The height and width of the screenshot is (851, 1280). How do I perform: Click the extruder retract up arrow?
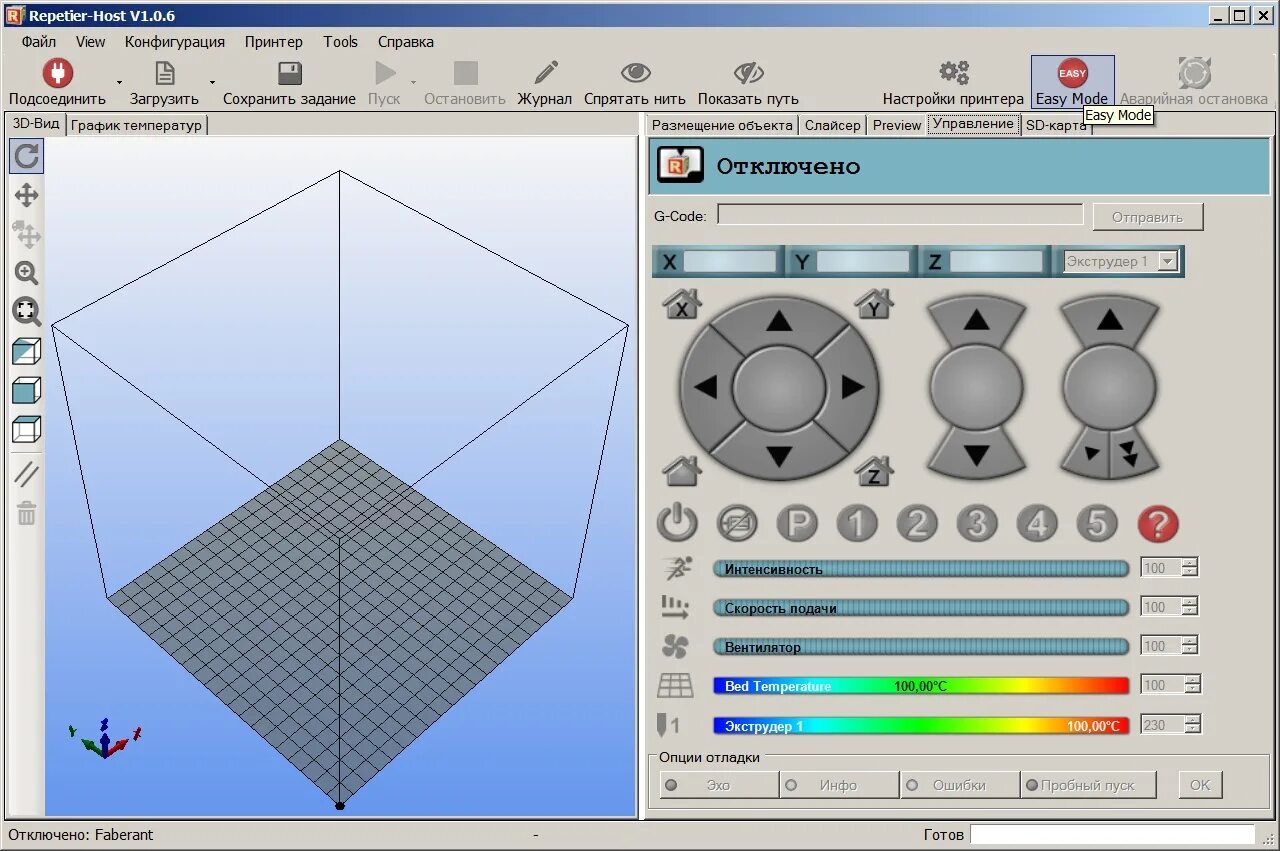point(1110,320)
